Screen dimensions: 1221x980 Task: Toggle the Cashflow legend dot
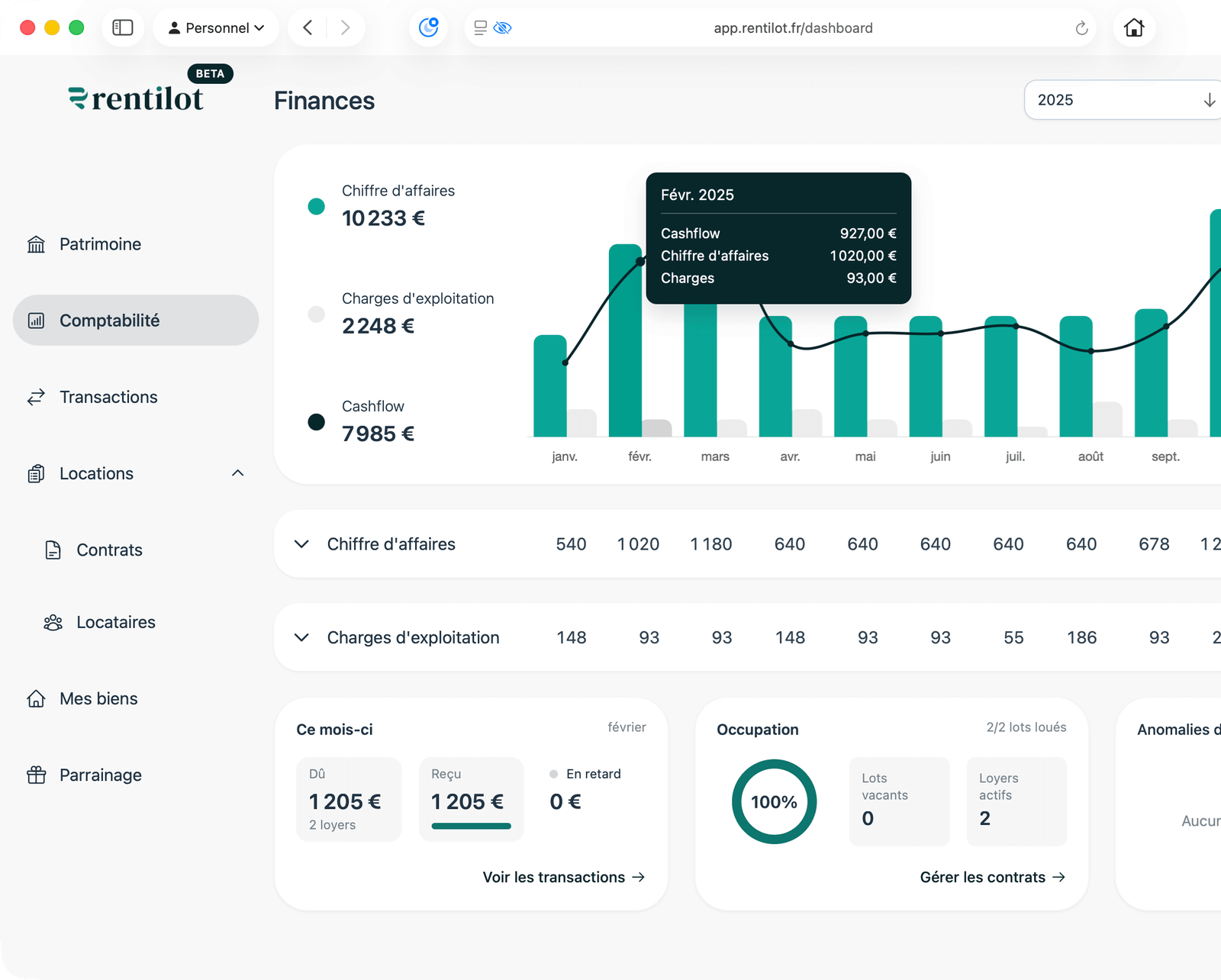[316, 422]
